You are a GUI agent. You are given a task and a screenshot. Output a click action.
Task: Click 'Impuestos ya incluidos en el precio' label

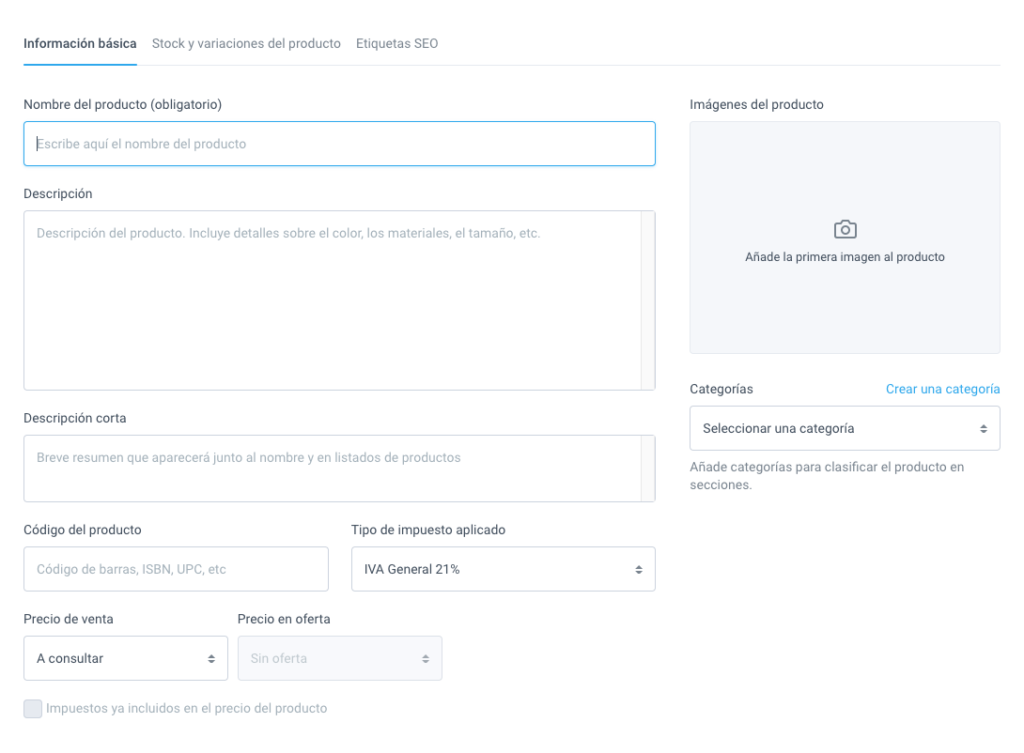tap(186, 709)
